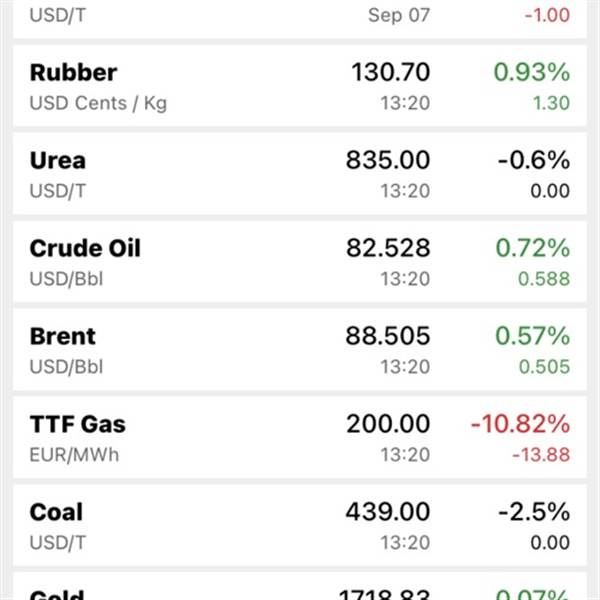
Task: Open Crude Oil details
Action: (x=300, y=262)
